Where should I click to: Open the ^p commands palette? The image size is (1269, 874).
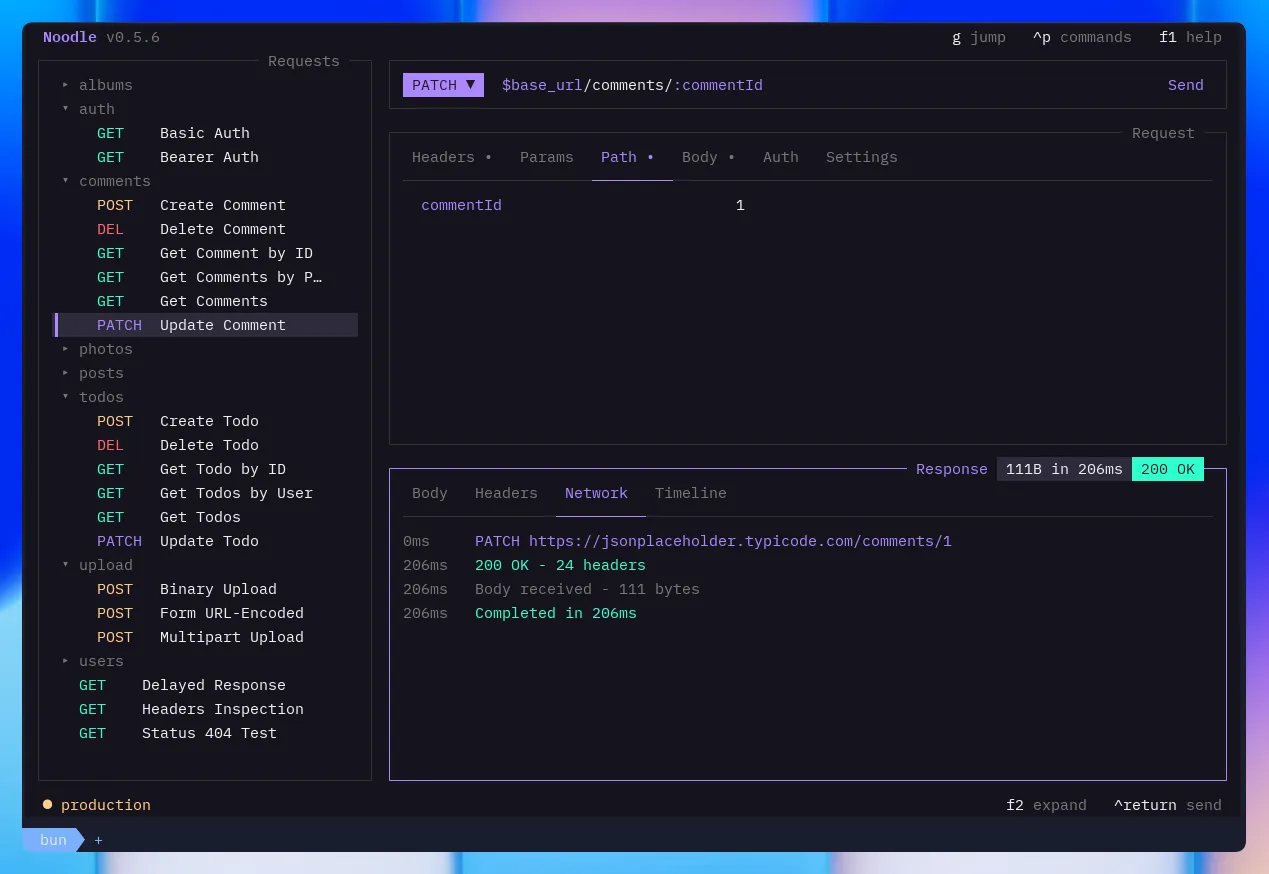[1082, 37]
